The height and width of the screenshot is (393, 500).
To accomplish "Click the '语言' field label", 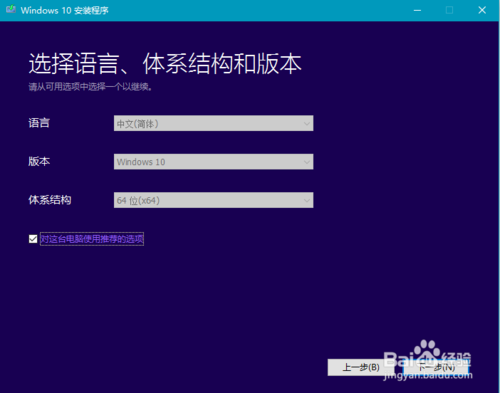I will click(x=39, y=123).
